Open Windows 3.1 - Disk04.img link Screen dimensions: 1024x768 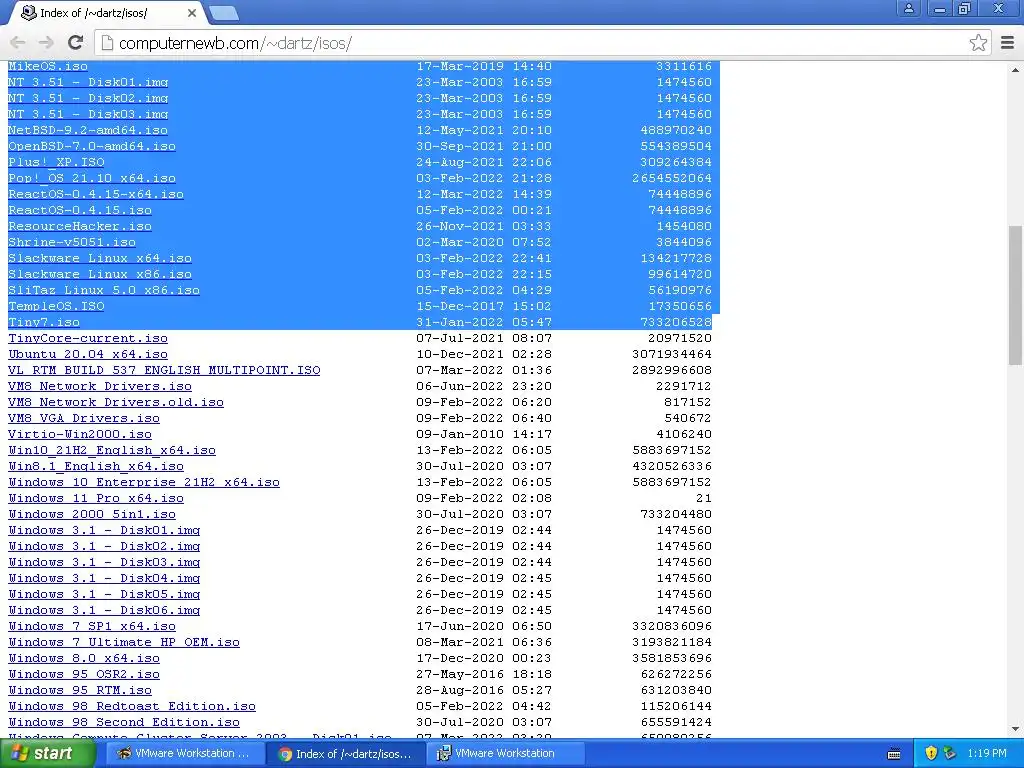click(x=104, y=578)
